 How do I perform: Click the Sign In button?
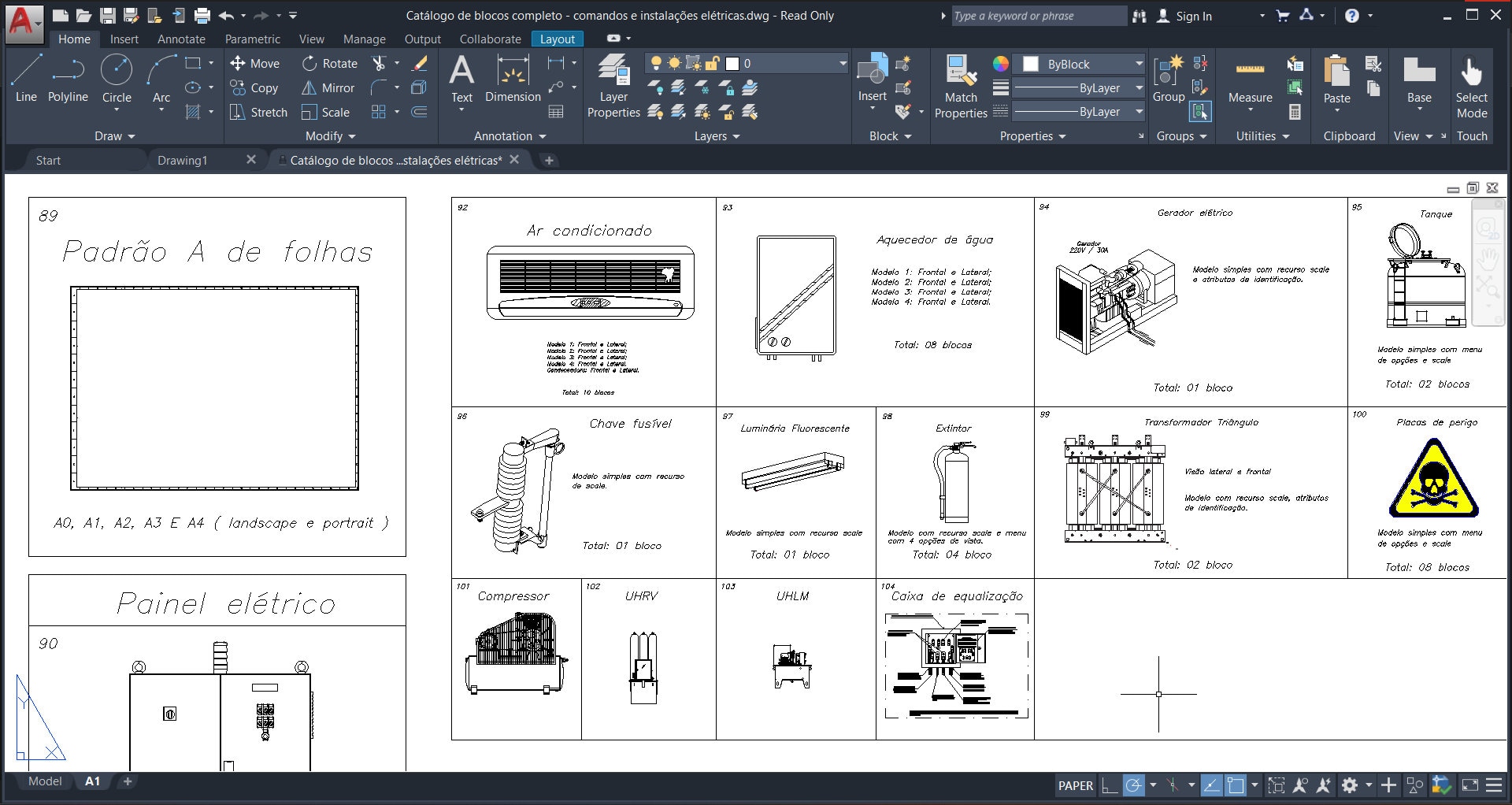coord(1191,15)
